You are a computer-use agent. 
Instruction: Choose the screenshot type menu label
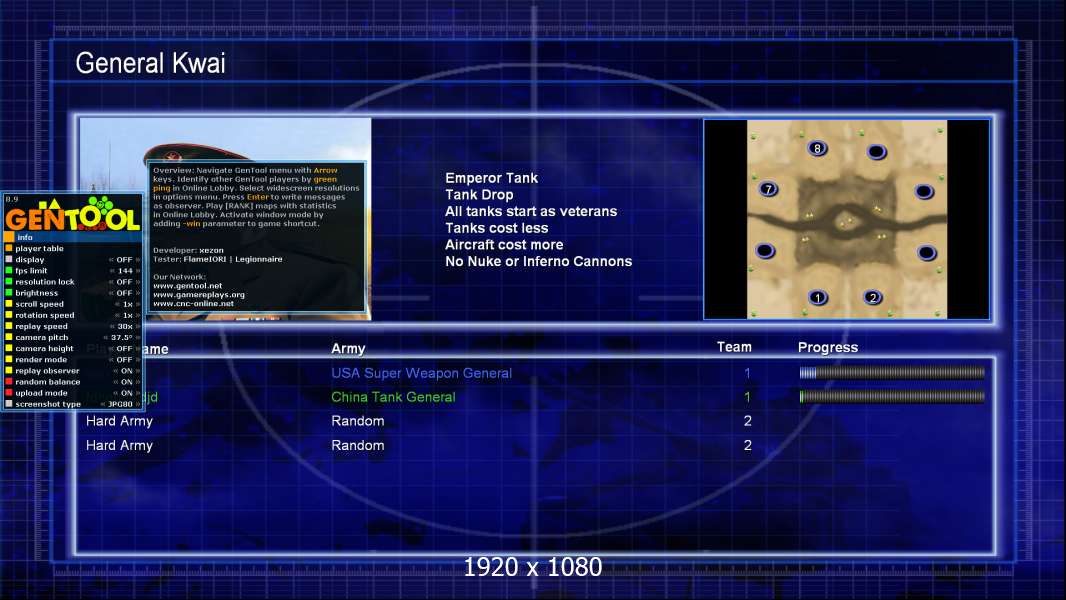coord(48,404)
